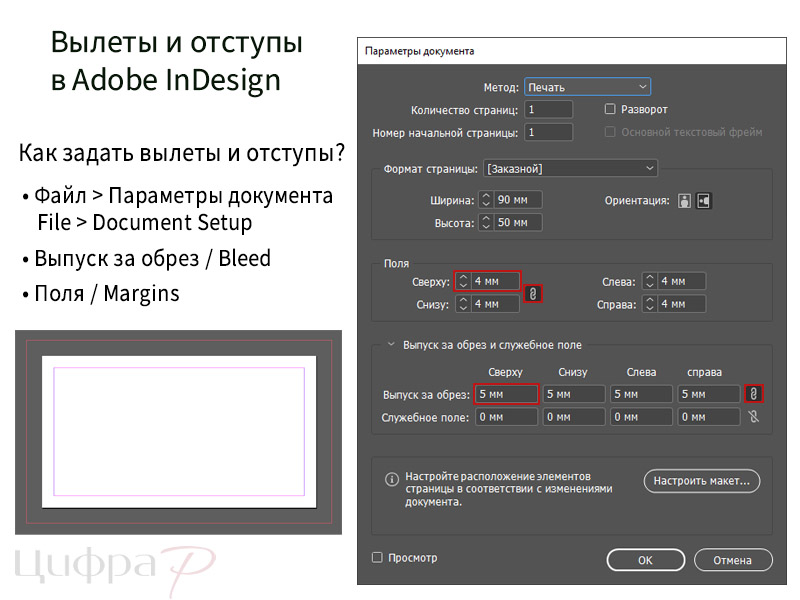Click the Справа margin value field
The width and height of the screenshot is (800, 600).
[681, 304]
